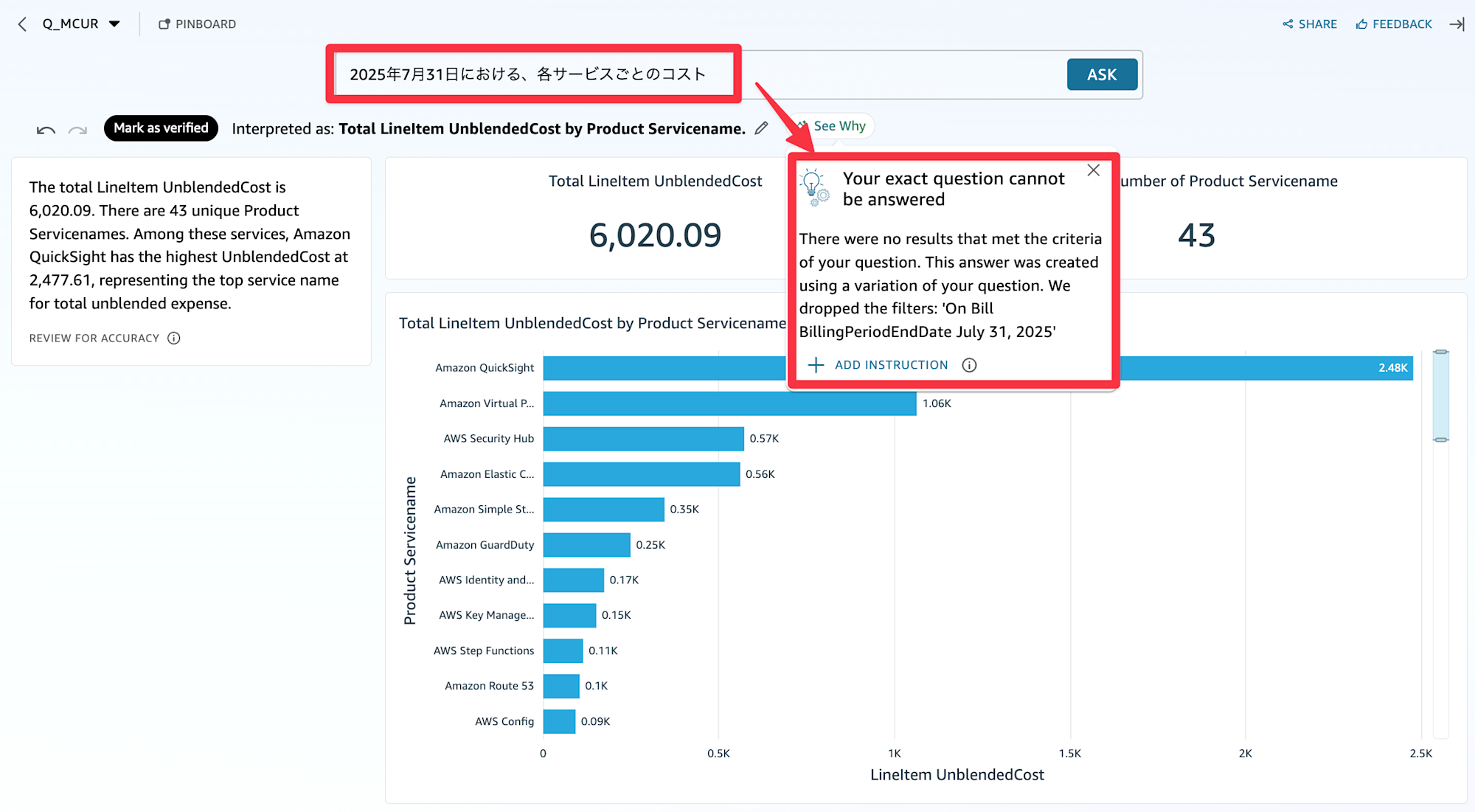Redo the last change
Viewport: 1475px width, 812px height.
coord(77,130)
